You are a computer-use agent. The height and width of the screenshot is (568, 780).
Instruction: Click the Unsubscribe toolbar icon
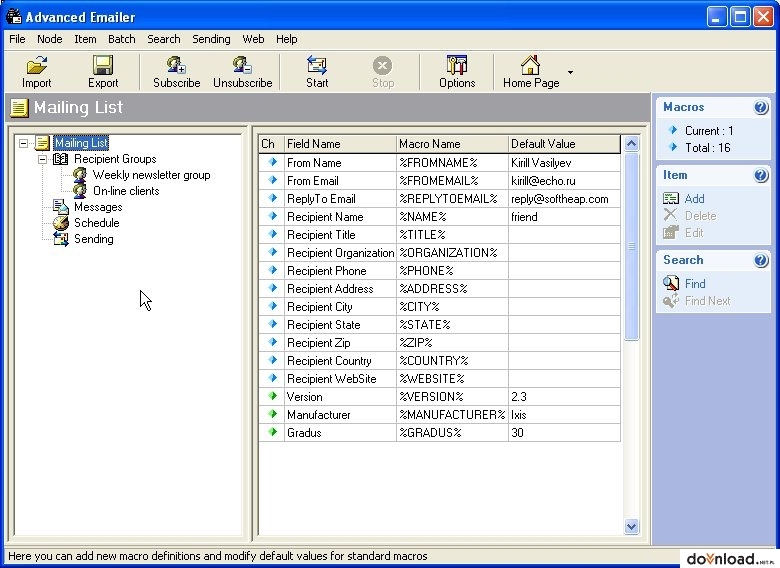(x=242, y=65)
